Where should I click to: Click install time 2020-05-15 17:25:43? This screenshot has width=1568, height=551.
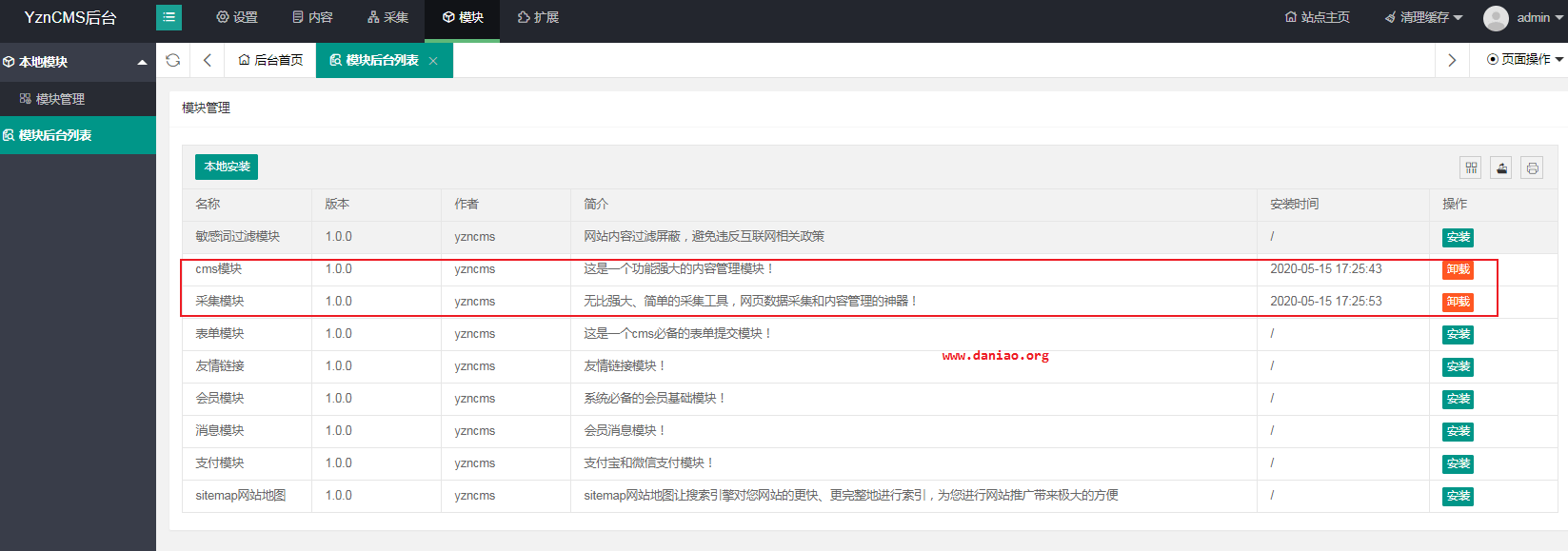[x=1326, y=269]
